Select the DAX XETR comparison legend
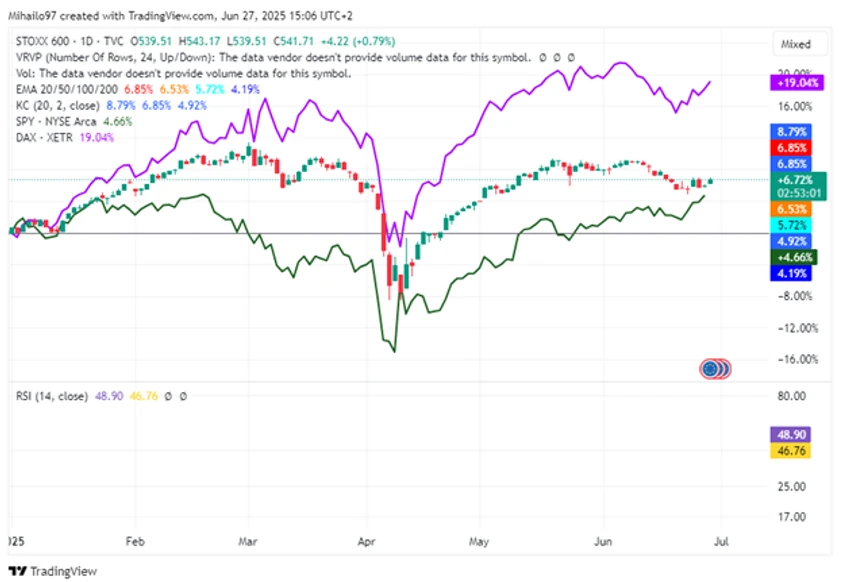The width and height of the screenshot is (850, 582). click(x=44, y=138)
